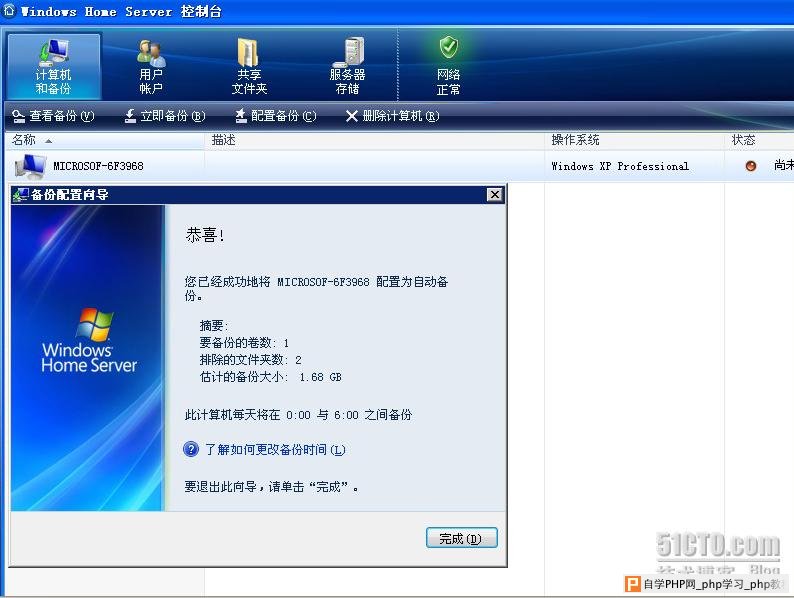The height and width of the screenshot is (598, 794).
Task: Click the Home Server console title icon
Action: point(10,10)
